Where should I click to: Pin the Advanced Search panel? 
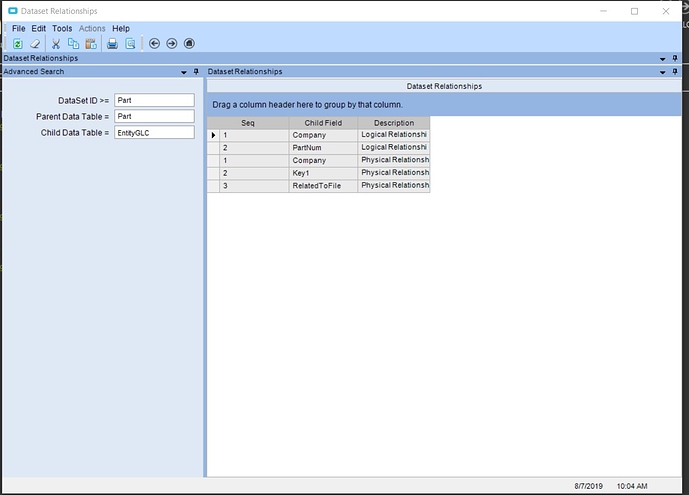196,72
